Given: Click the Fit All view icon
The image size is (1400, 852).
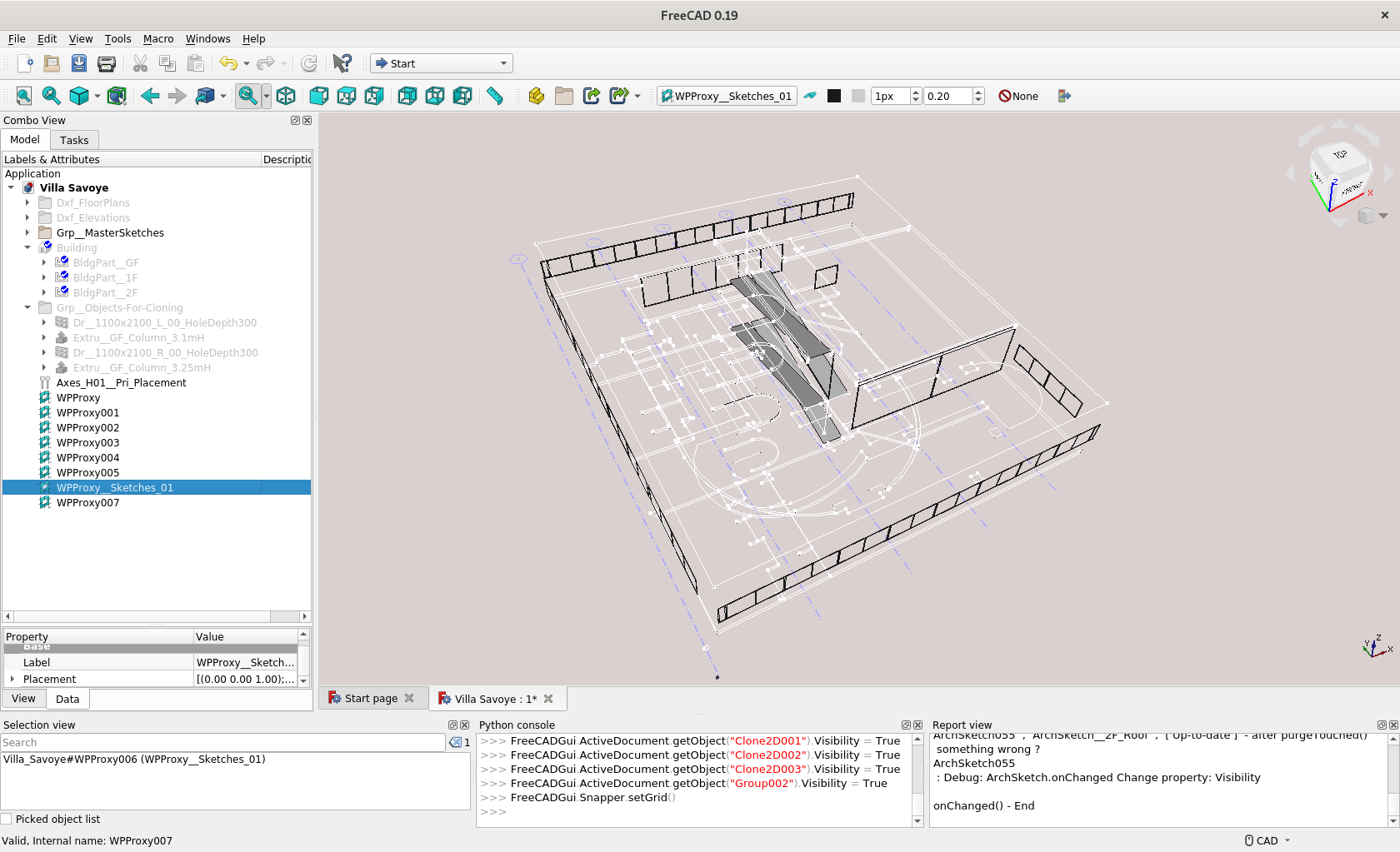Looking at the screenshot, I should click(x=24, y=96).
